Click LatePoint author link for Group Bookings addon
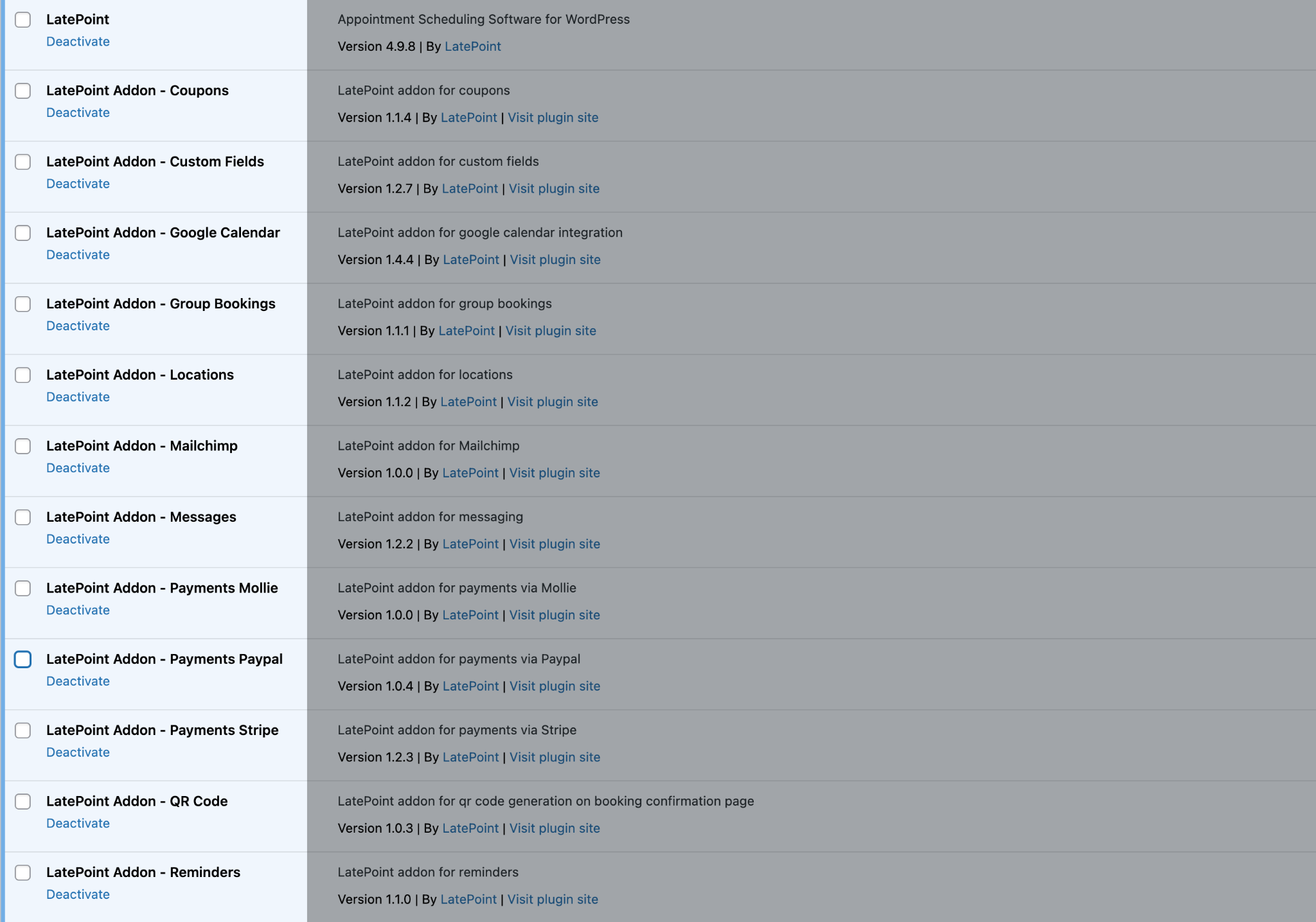Viewport: 1316px width, 922px height. tap(465, 330)
